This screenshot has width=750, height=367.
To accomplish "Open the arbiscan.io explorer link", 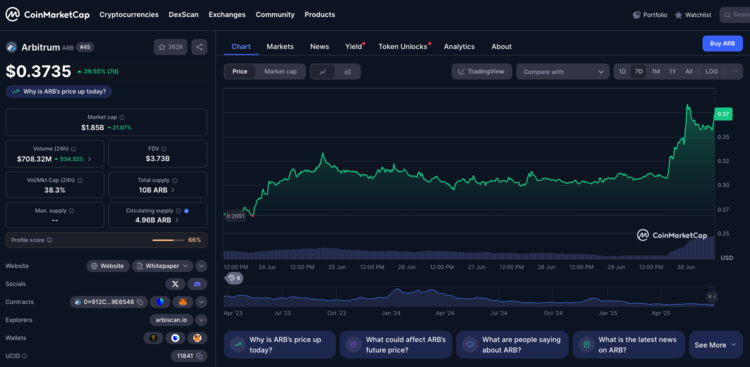I will pyautogui.click(x=172, y=320).
